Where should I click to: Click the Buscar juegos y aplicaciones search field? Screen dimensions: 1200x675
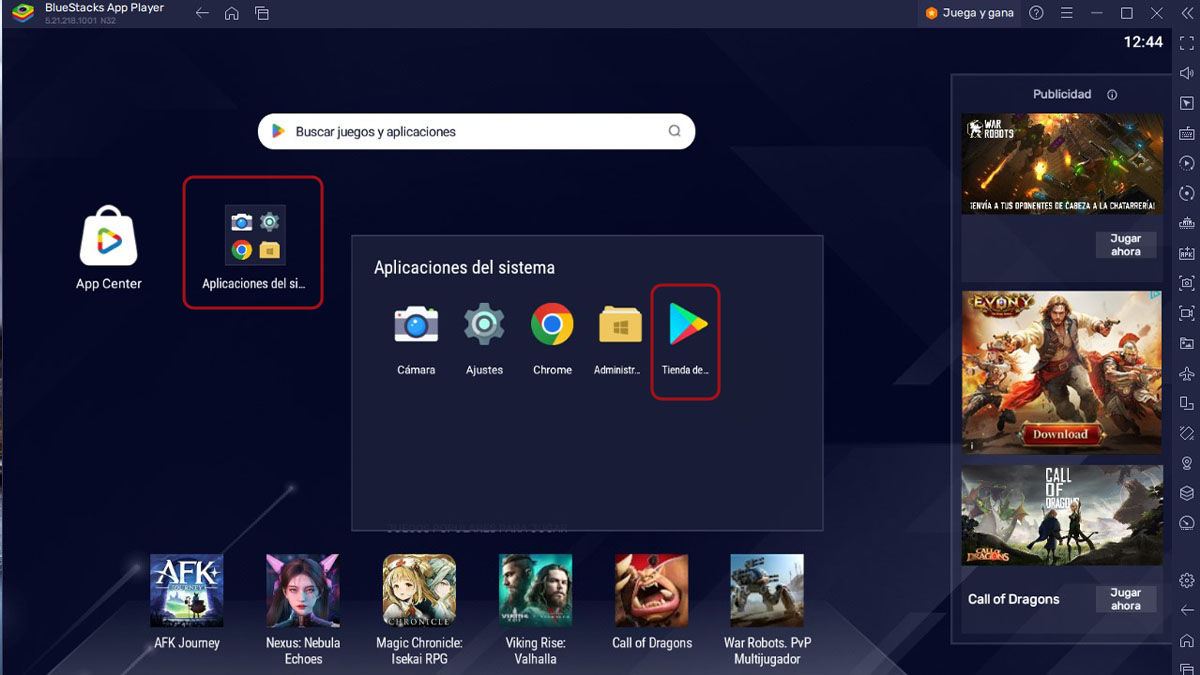tap(476, 131)
